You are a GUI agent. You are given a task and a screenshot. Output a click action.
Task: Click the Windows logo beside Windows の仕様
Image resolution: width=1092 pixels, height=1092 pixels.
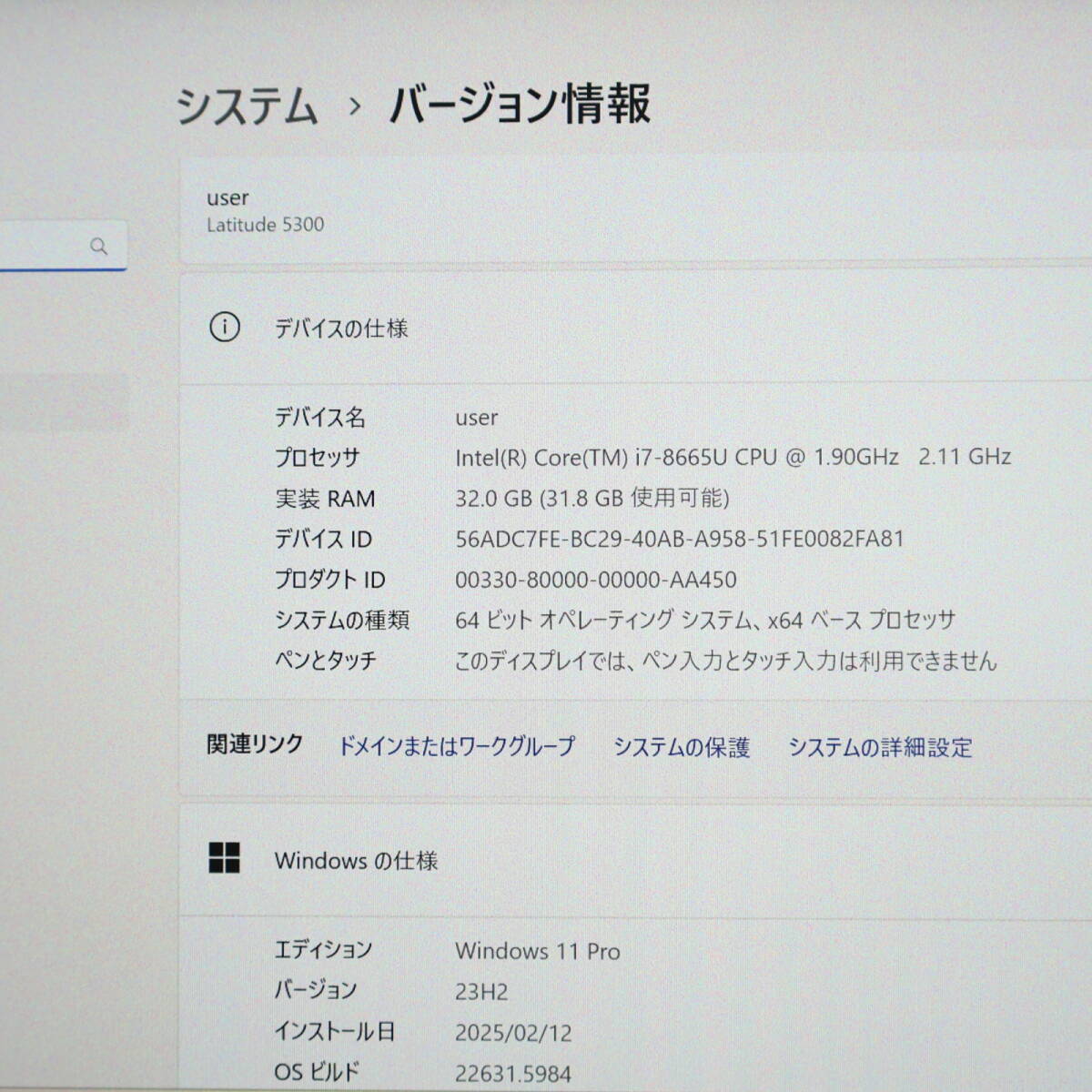point(225,857)
